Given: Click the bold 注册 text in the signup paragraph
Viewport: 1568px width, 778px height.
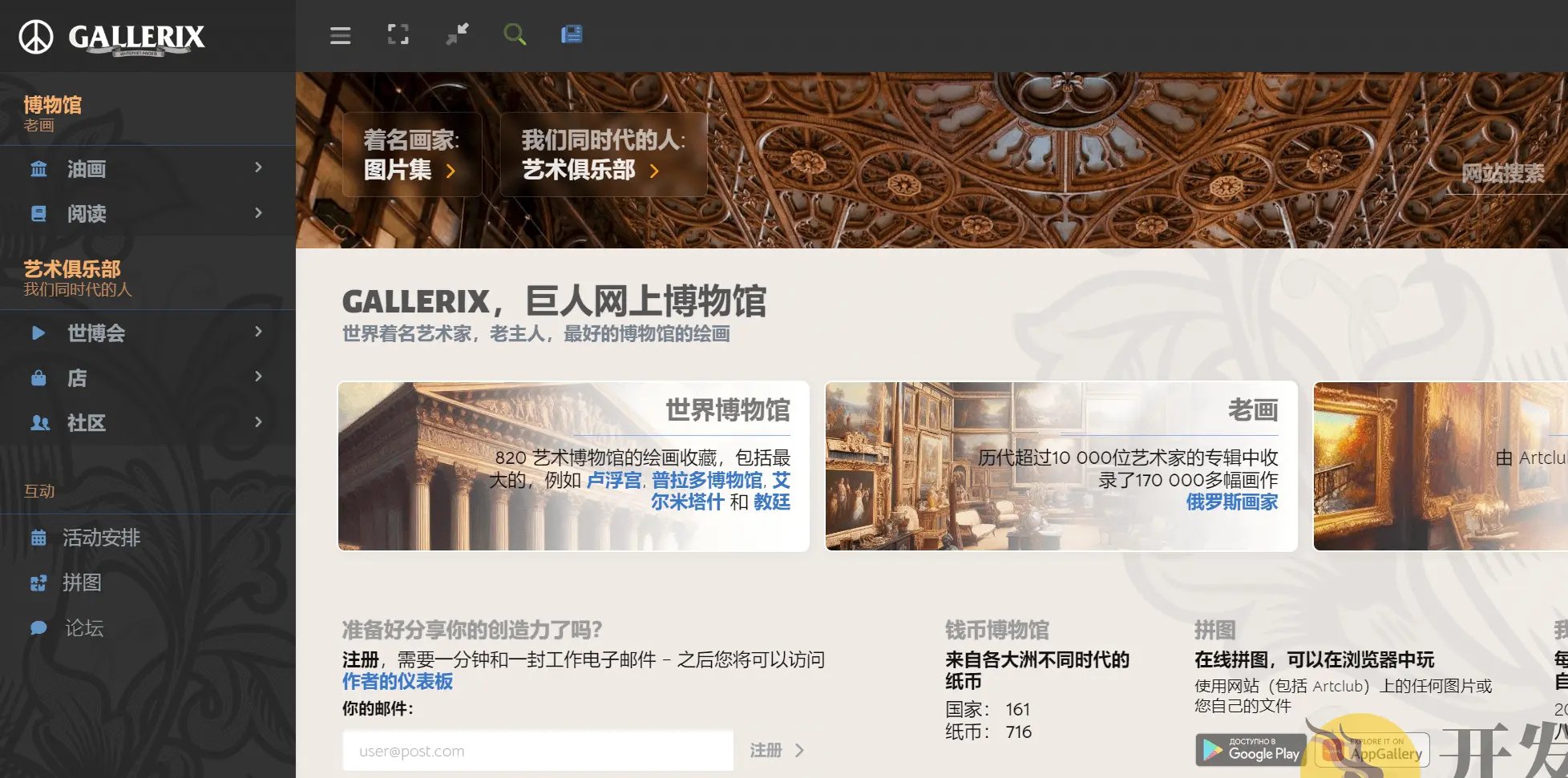Looking at the screenshot, I should point(361,659).
